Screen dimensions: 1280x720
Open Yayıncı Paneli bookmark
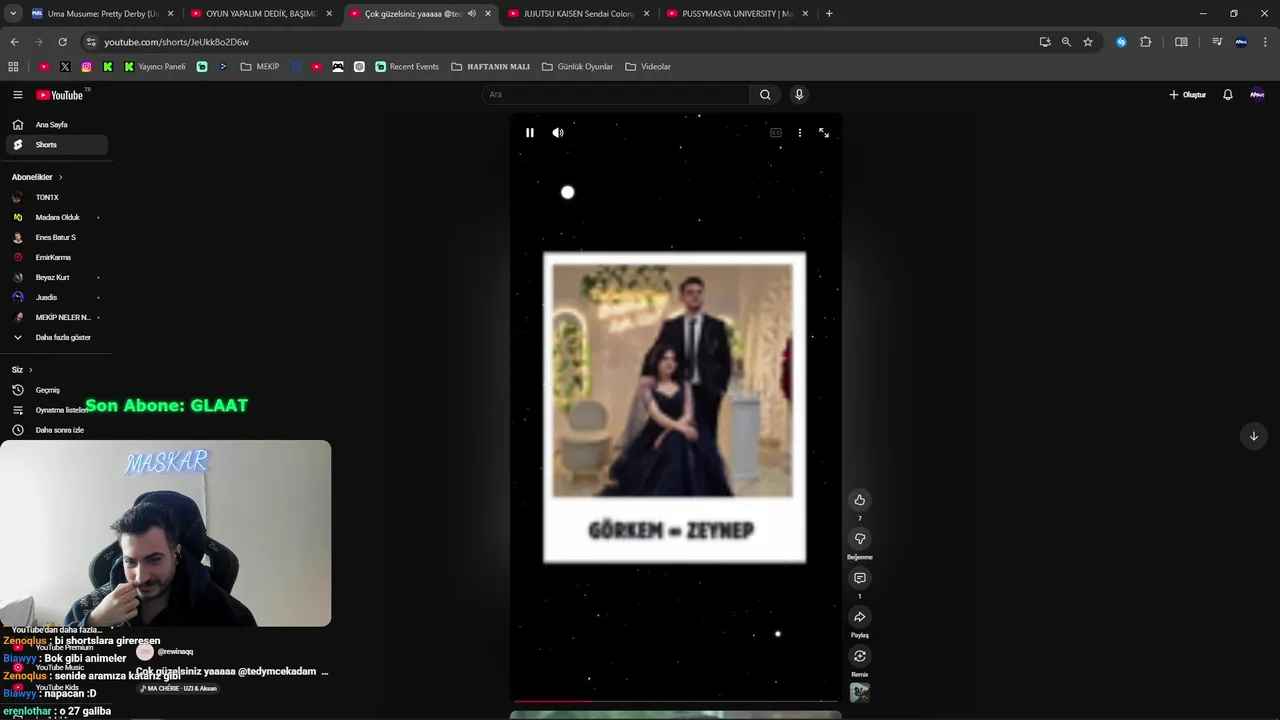tap(155, 67)
